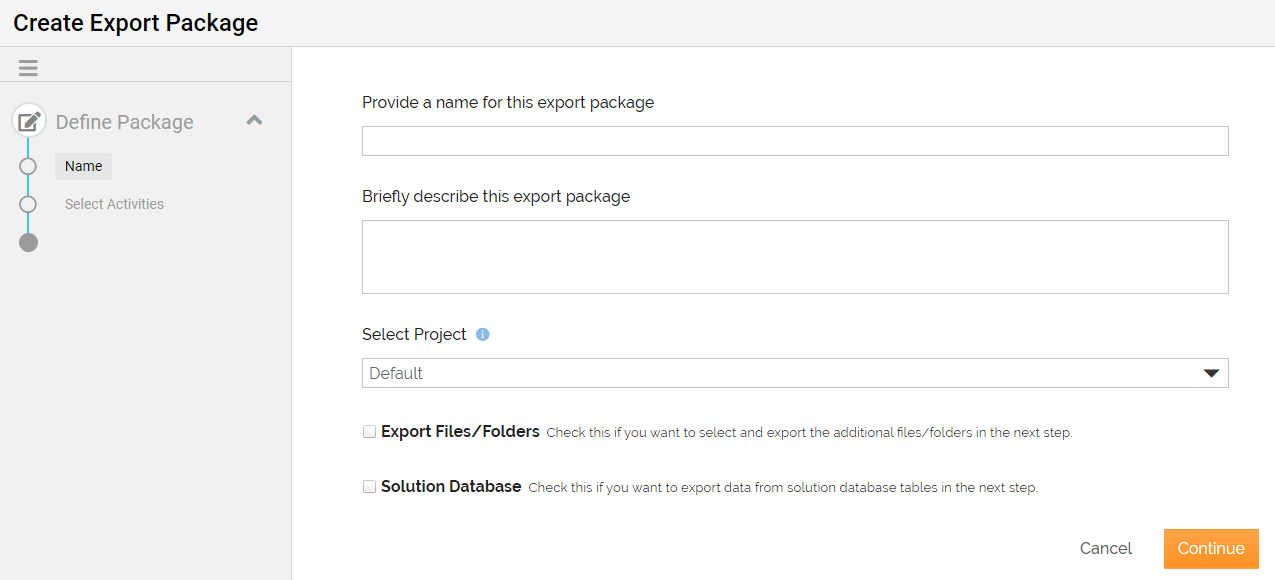
Task: Click the Select Activities step circle marker
Action: point(28,204)
